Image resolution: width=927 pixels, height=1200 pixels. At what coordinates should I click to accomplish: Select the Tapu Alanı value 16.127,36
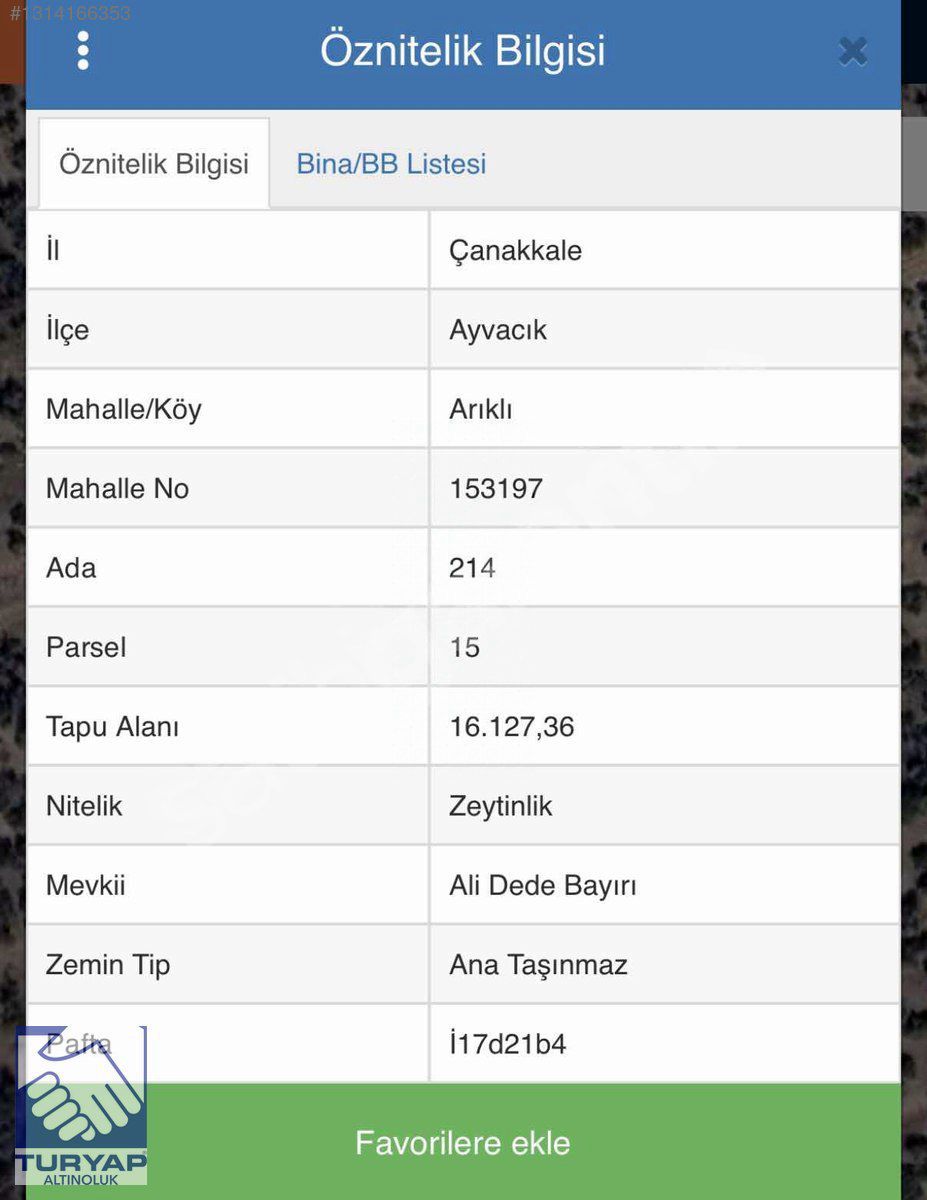[512, 727]
